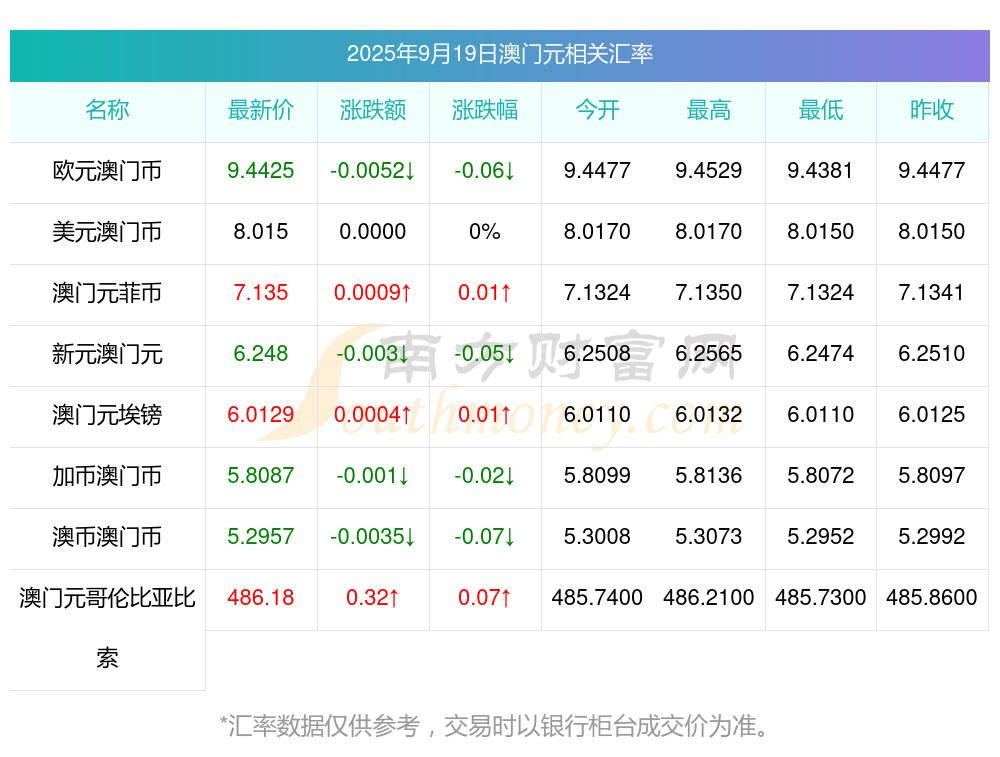
Task: Click previous close 5.8097
Action: (x=931, y=475)
